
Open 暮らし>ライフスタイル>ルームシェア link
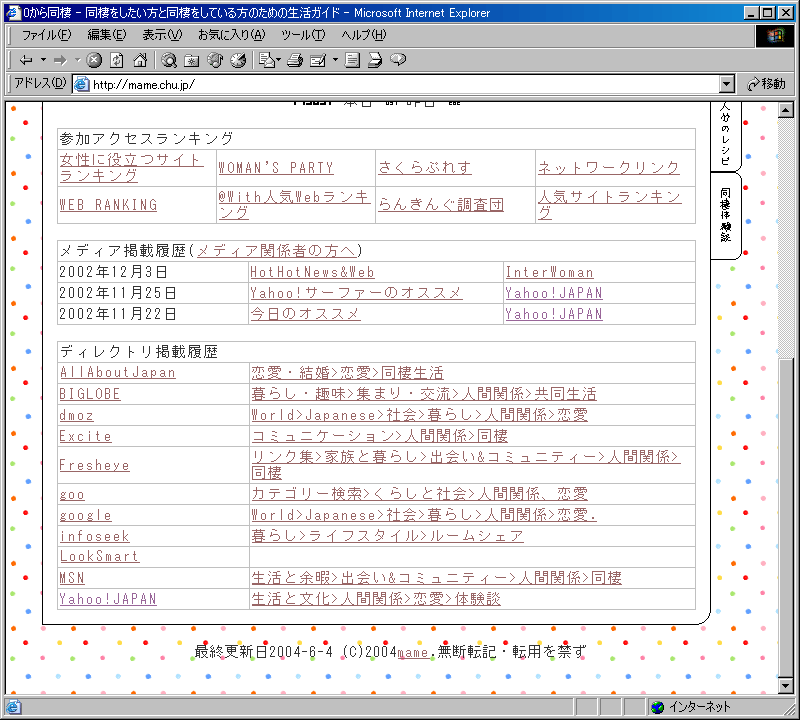tap(388, 536)
